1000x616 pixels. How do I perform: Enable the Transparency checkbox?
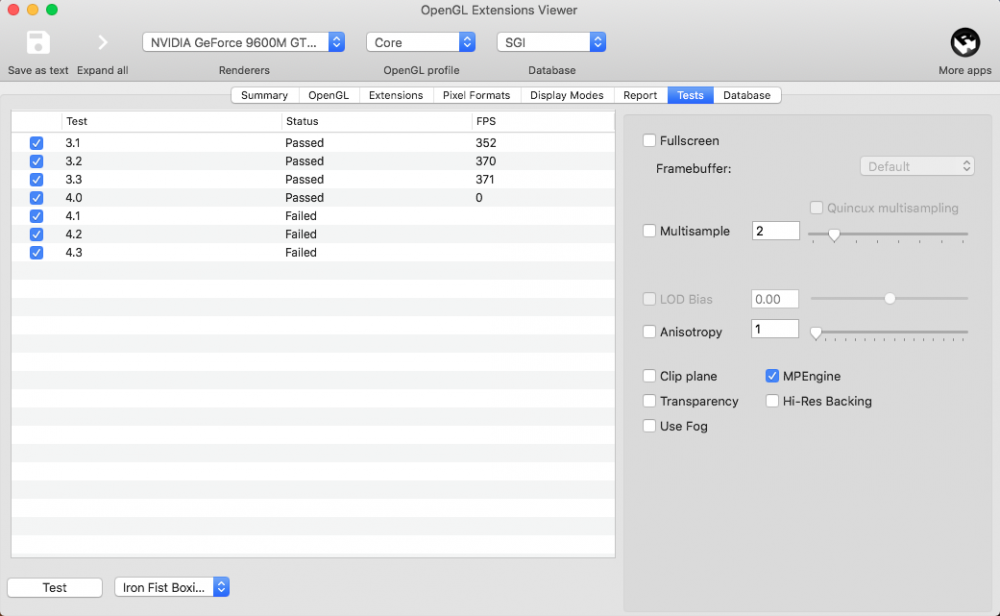(649, 401)
